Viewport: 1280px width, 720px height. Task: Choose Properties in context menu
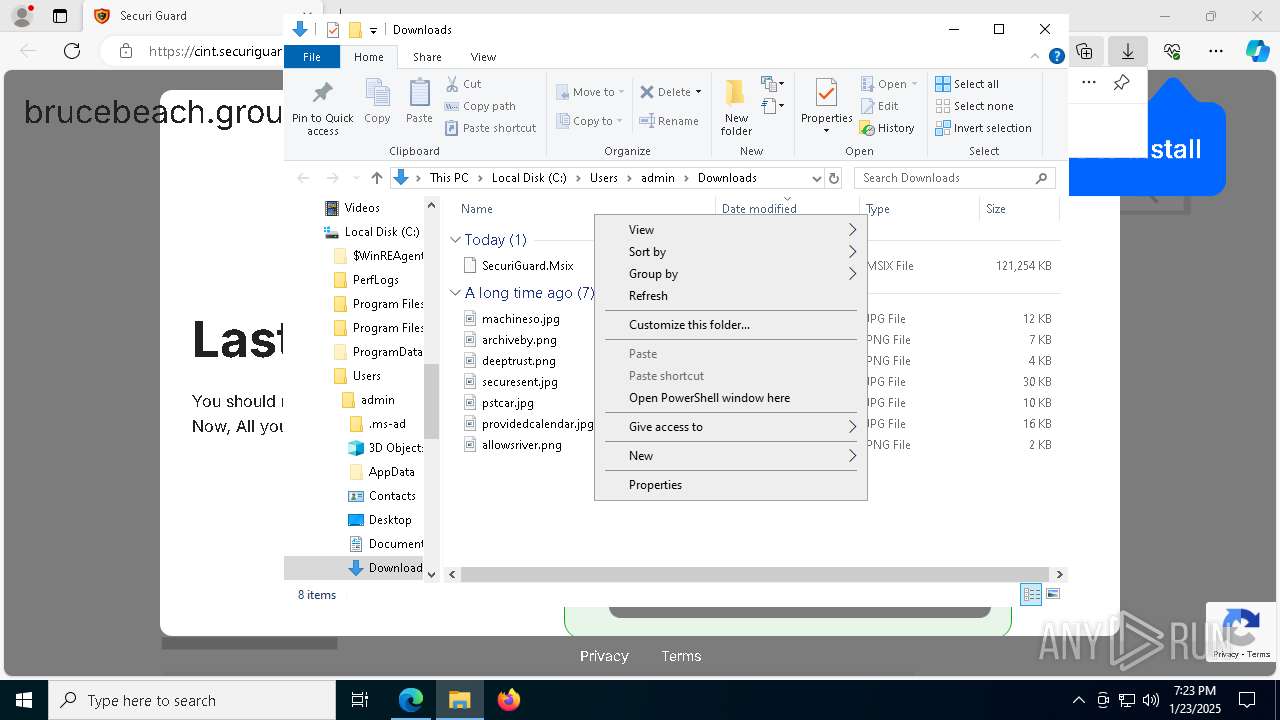731,485
